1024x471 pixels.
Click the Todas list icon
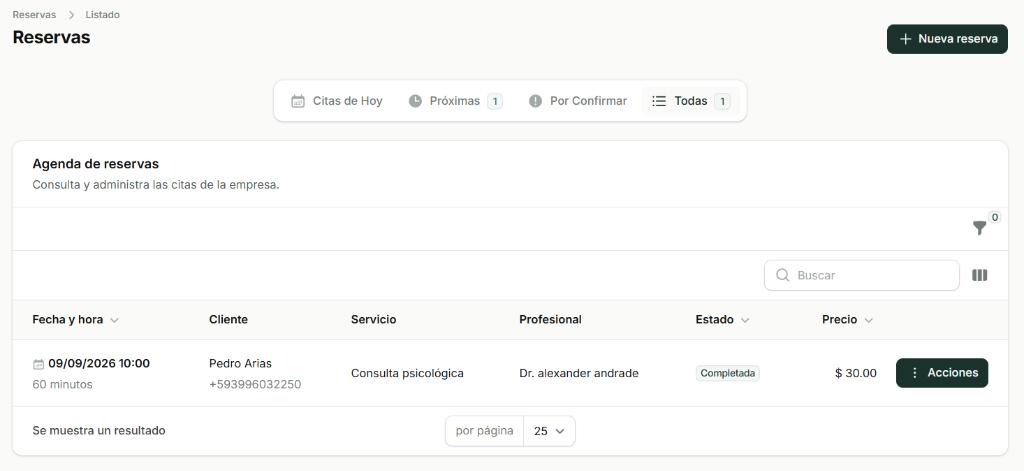click(659, 101)
